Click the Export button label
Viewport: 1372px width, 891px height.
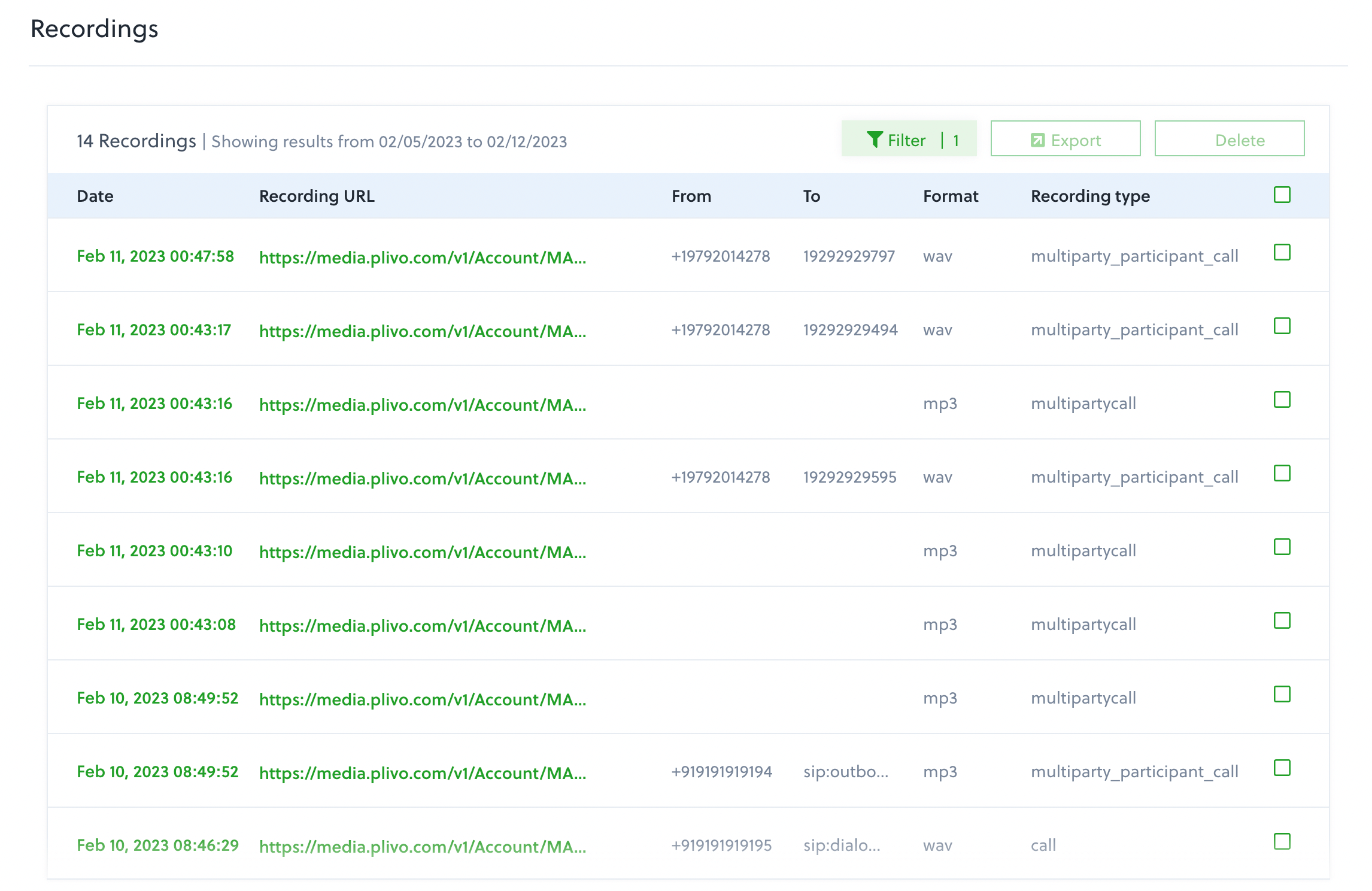tap(1076, 140)
